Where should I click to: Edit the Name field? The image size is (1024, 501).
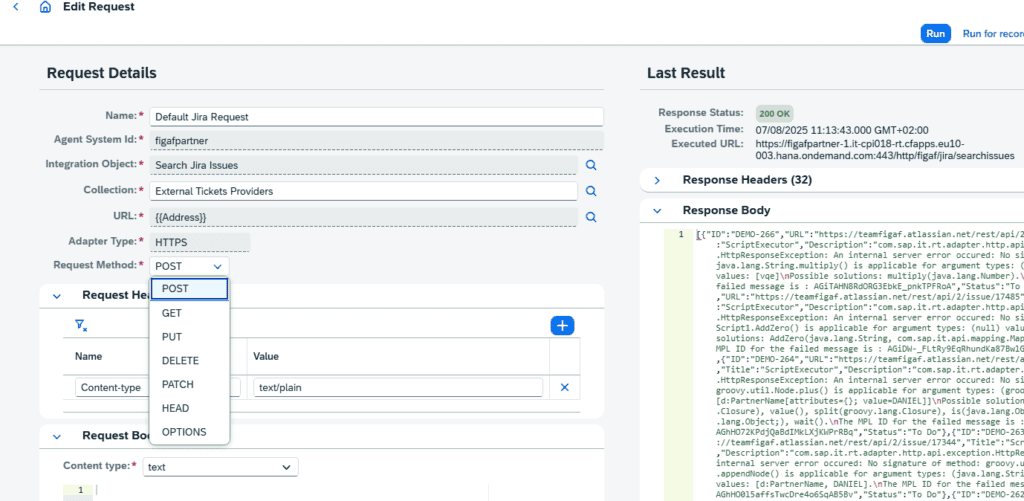[376, 117]
